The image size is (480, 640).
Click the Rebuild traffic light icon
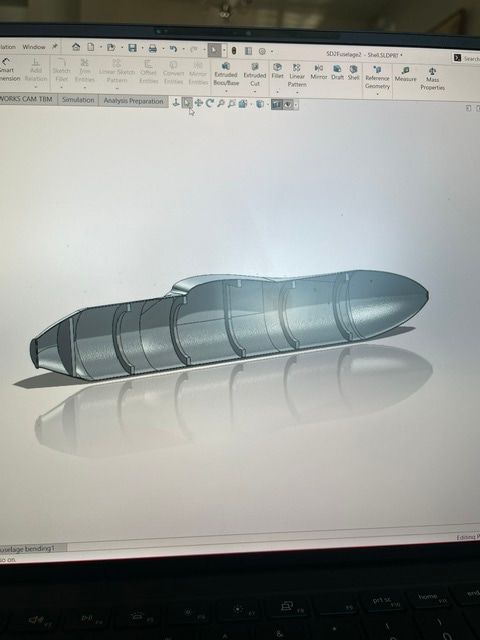point(233,51)
